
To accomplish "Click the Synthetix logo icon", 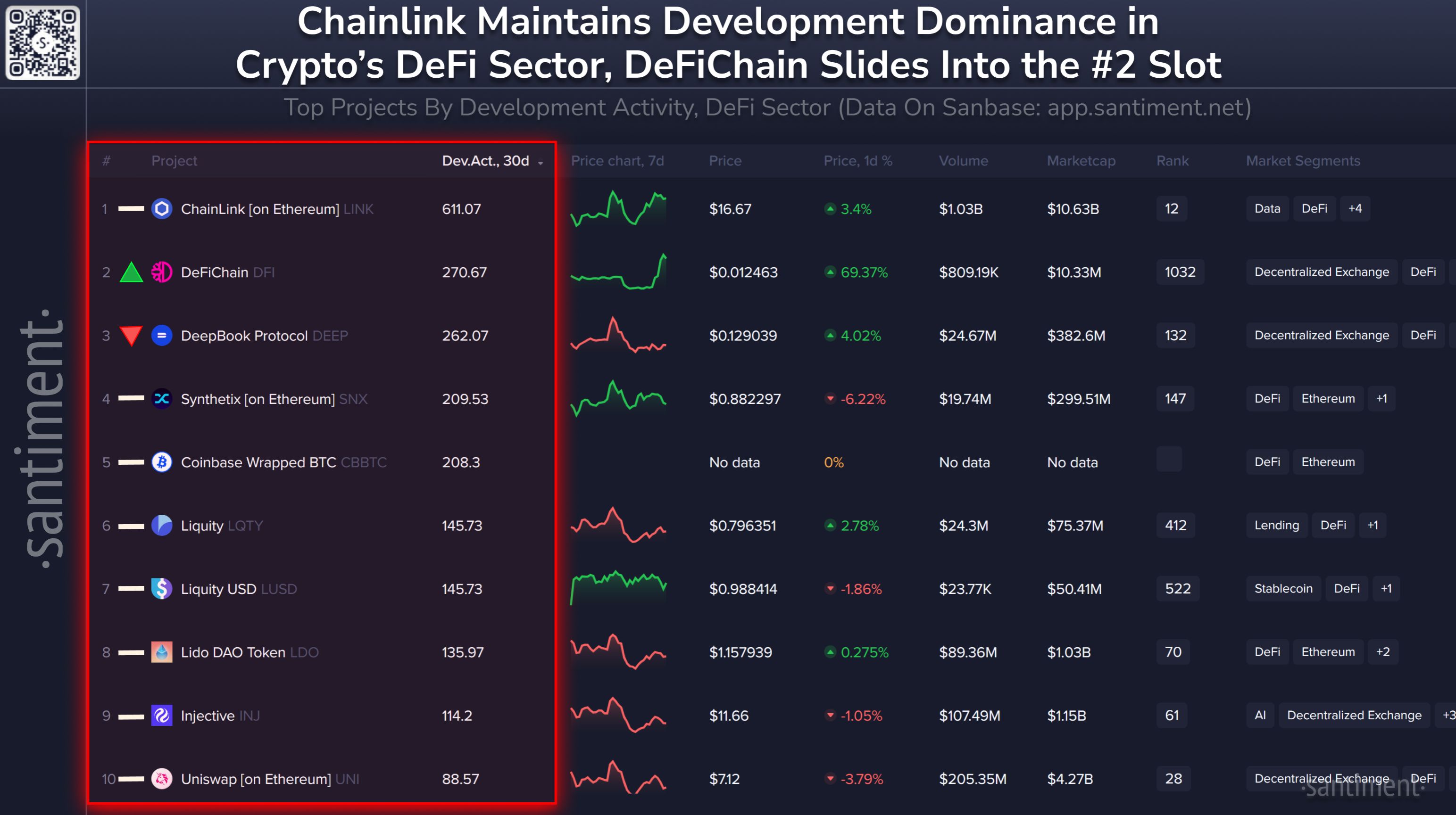I will pyautogui.click(x=162, y=399).
